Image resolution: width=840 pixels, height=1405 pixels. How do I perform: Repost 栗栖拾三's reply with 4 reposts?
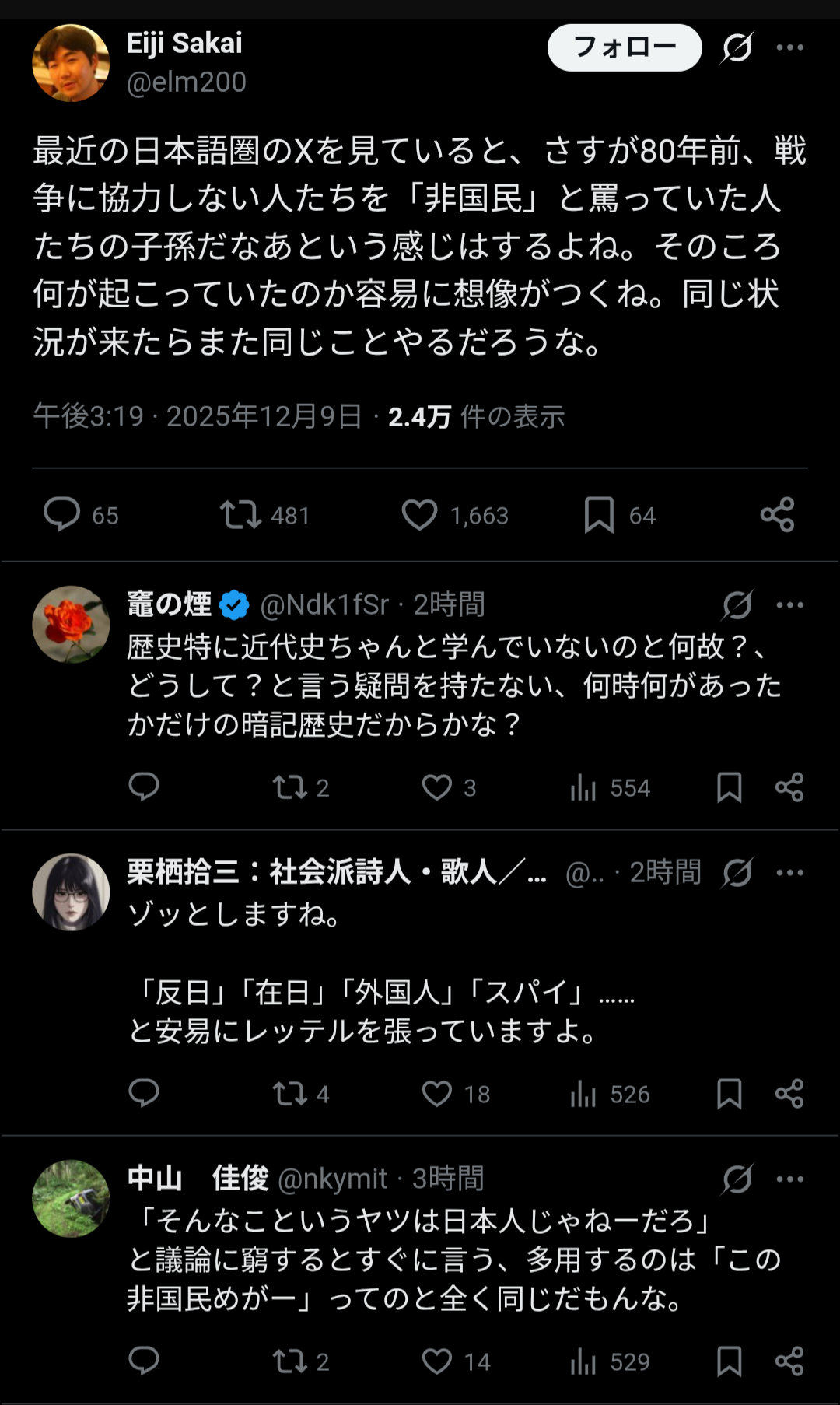click(x=290, y=1094)
